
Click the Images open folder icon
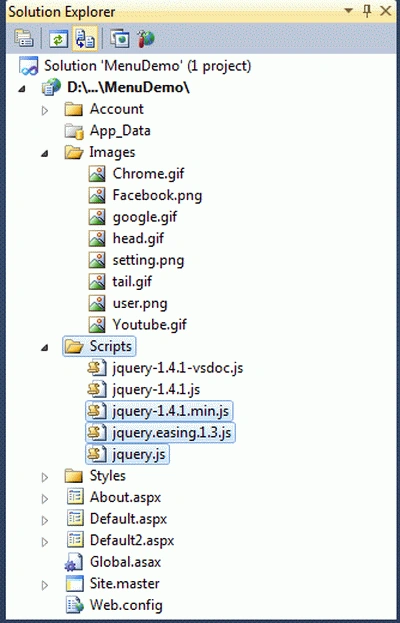point(74,153)
